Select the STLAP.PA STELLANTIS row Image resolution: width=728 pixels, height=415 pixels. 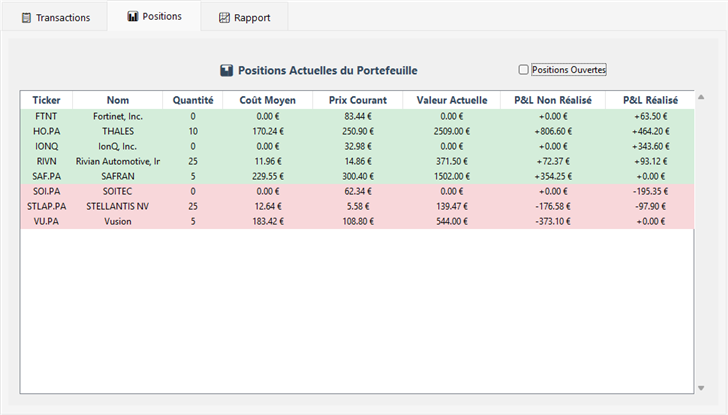tap(118, 206)
